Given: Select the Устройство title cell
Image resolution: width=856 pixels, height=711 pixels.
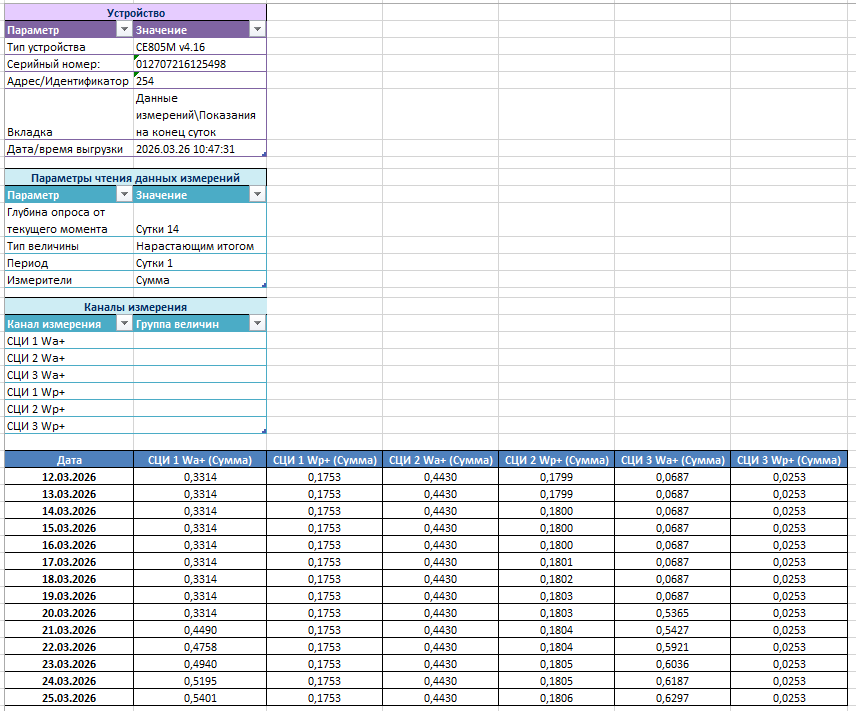Looking at the screenshot, I should point(136,13).
